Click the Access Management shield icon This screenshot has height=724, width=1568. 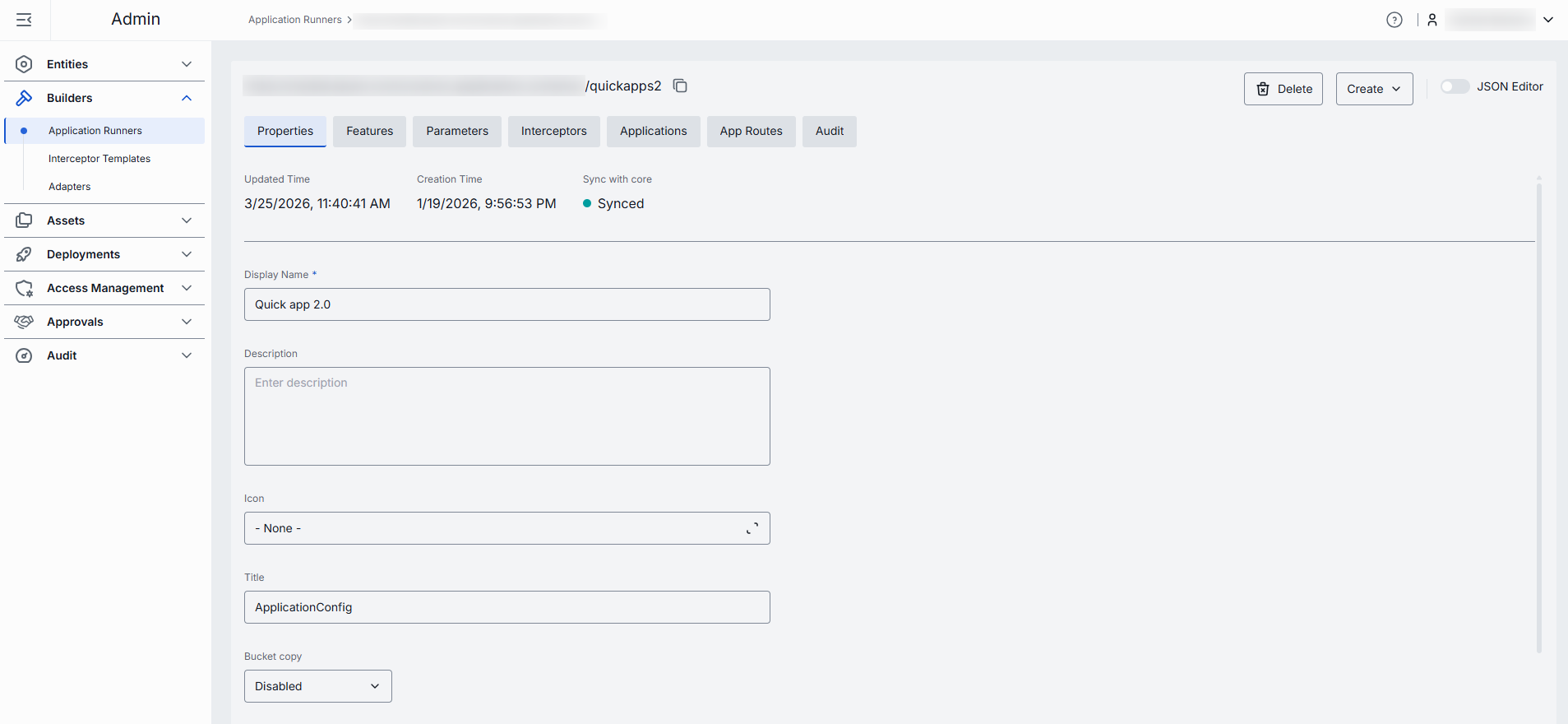tap(24, 288)
